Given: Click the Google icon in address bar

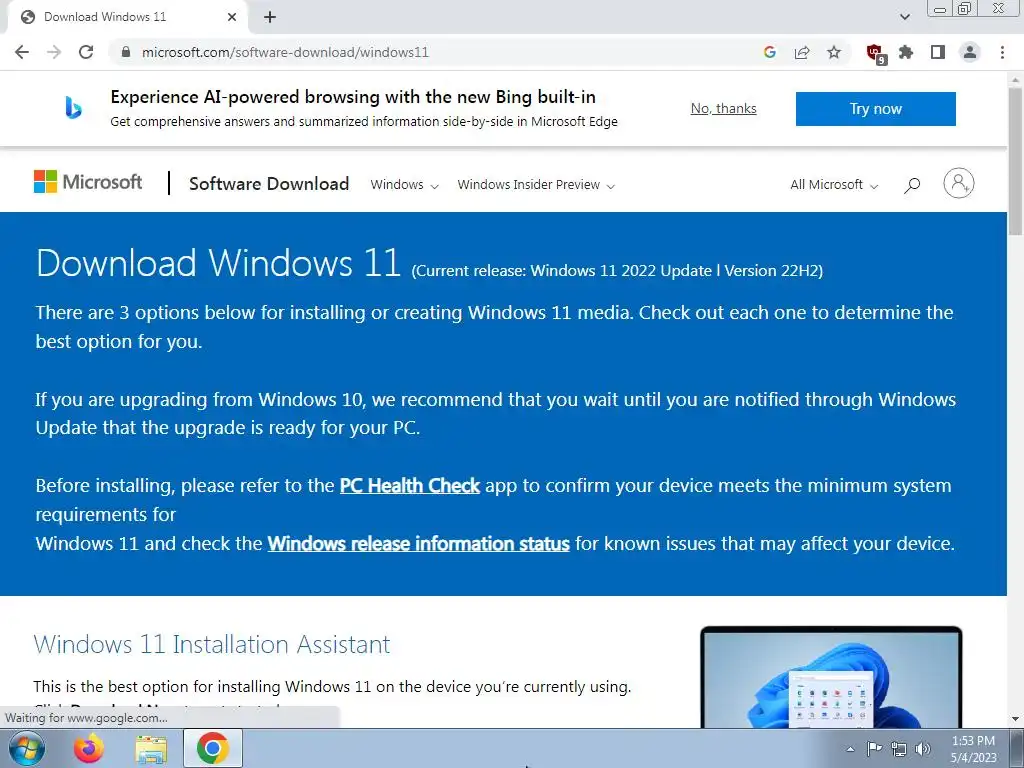Looking at the screenshot, I should 770,52.
